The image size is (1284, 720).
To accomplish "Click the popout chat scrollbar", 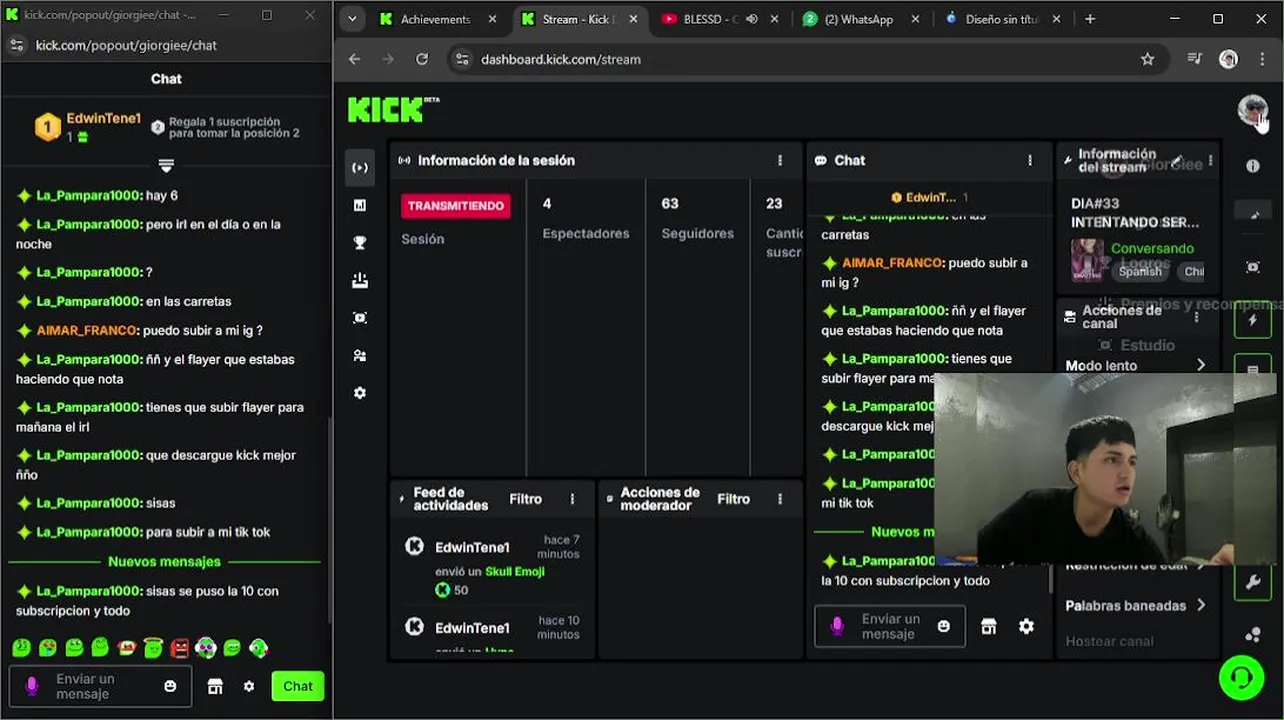I will tap(329, 518).
